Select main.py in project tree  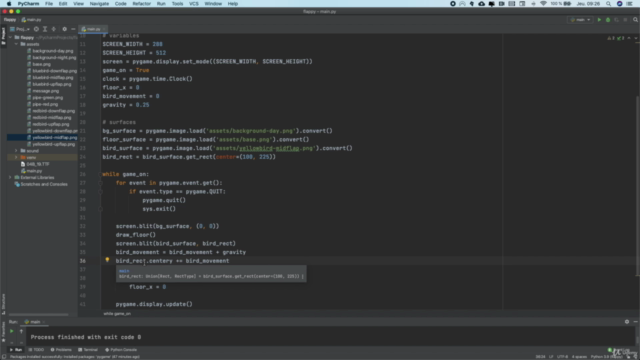tap(31, 171)
